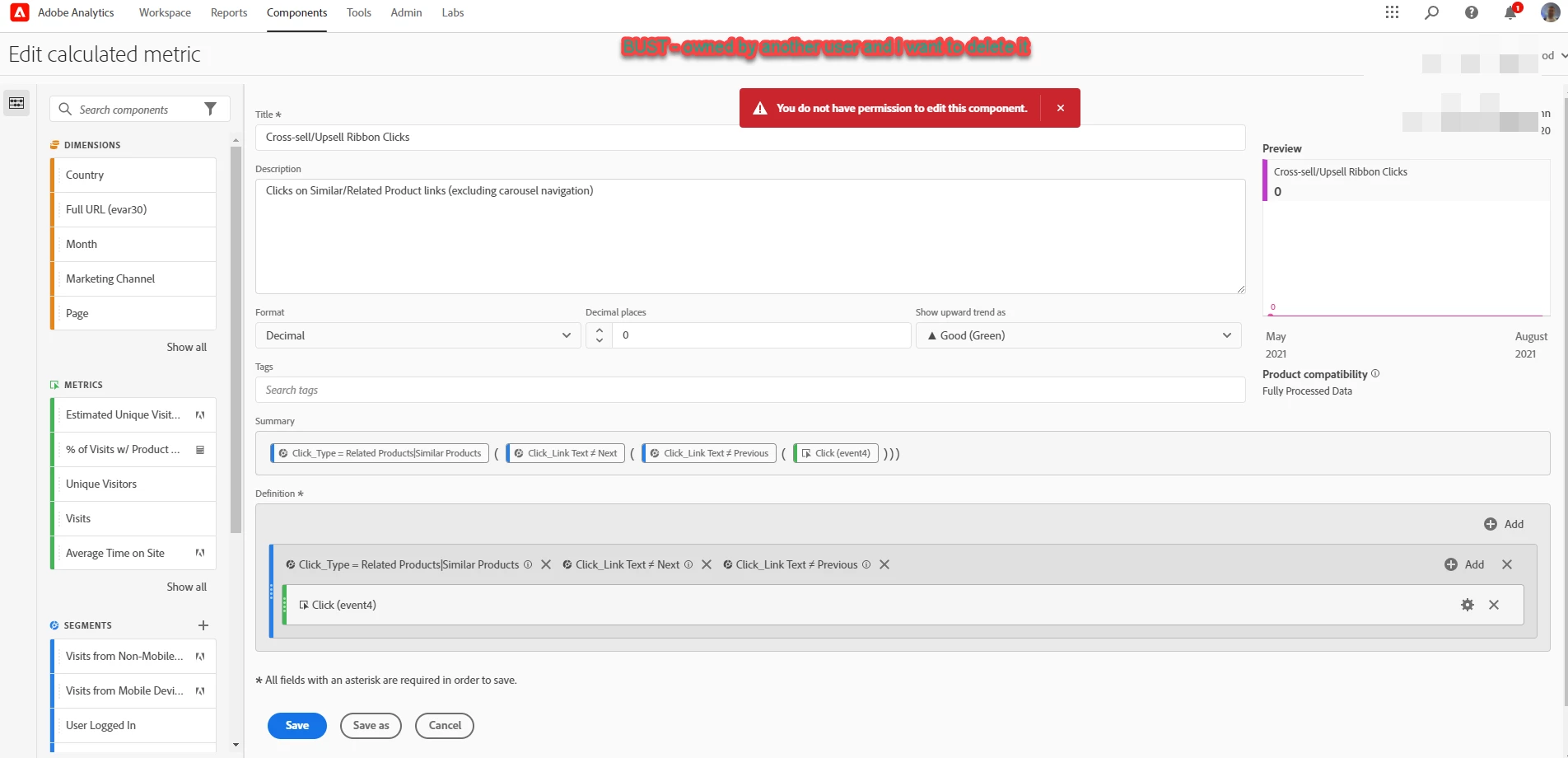Select the Unique Visitors metric
This screenshot has height=758, width=1568.
pyautogui.click(x=133, y=484)
